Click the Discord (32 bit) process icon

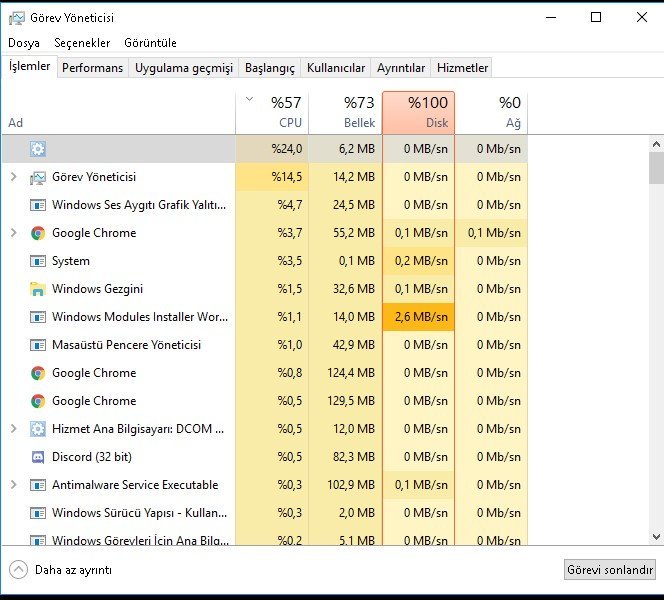pyautogui.click(x=38, y=457)
